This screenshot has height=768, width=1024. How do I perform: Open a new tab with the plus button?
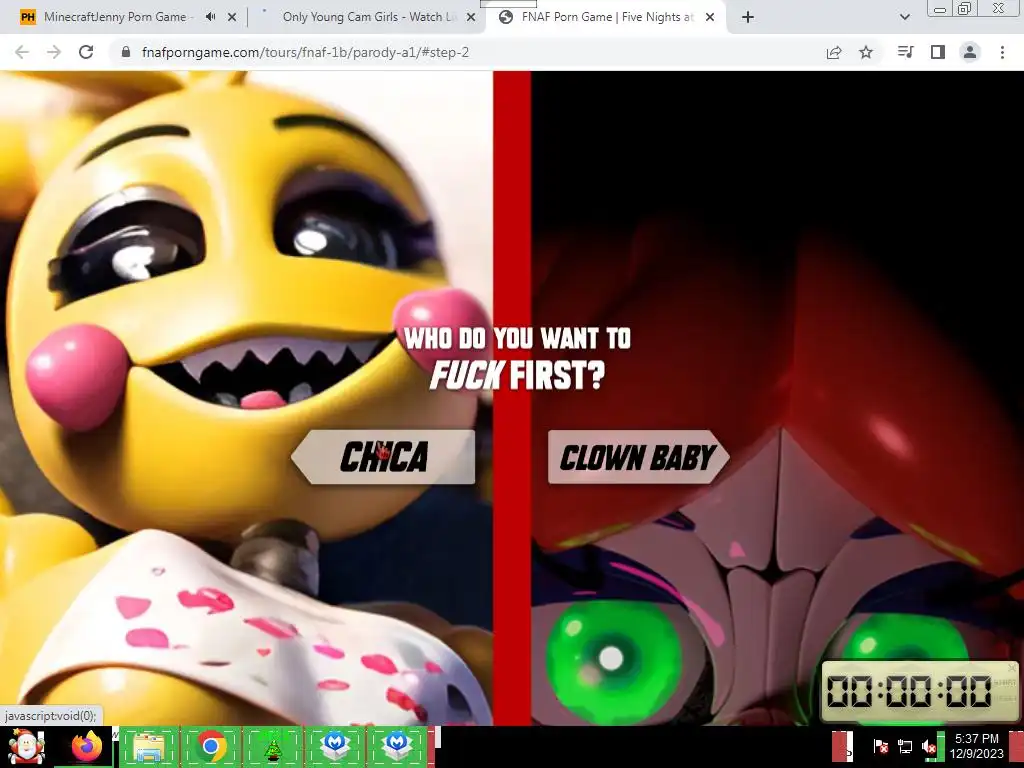click(x=748, y=18)
